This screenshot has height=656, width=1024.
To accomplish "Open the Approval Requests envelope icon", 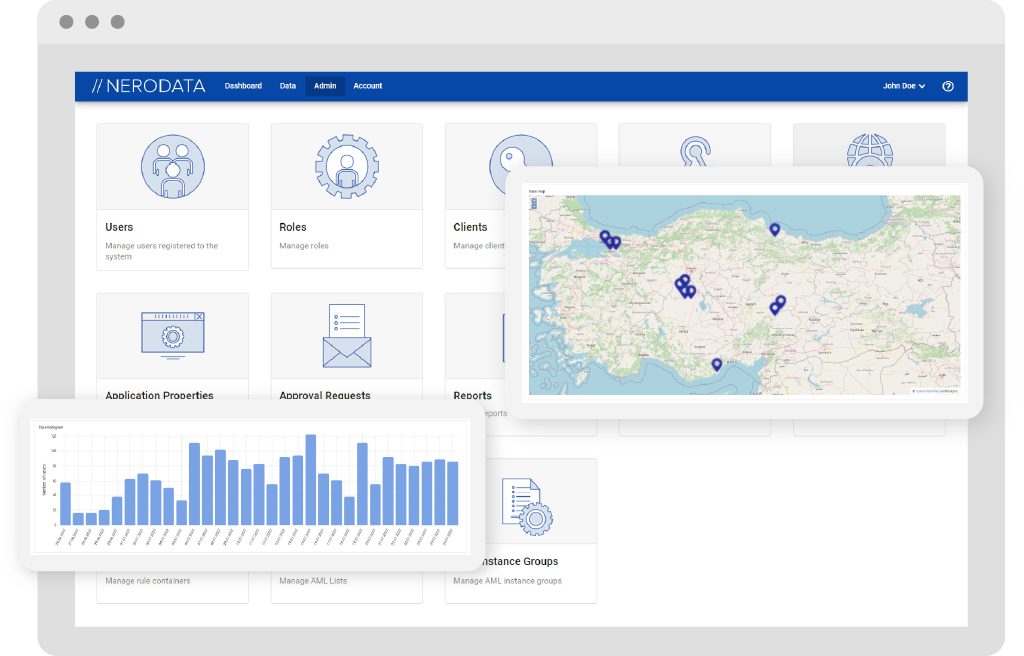I will pos(347,336).
